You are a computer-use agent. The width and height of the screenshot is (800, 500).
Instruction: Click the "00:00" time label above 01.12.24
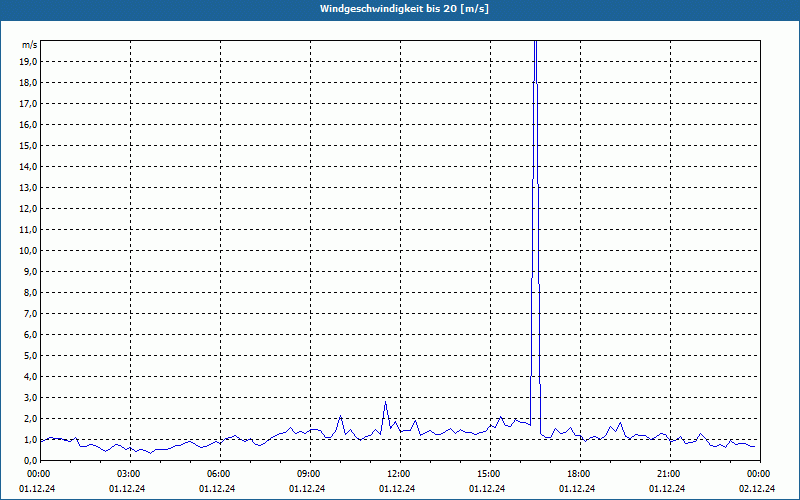[38, 474]
